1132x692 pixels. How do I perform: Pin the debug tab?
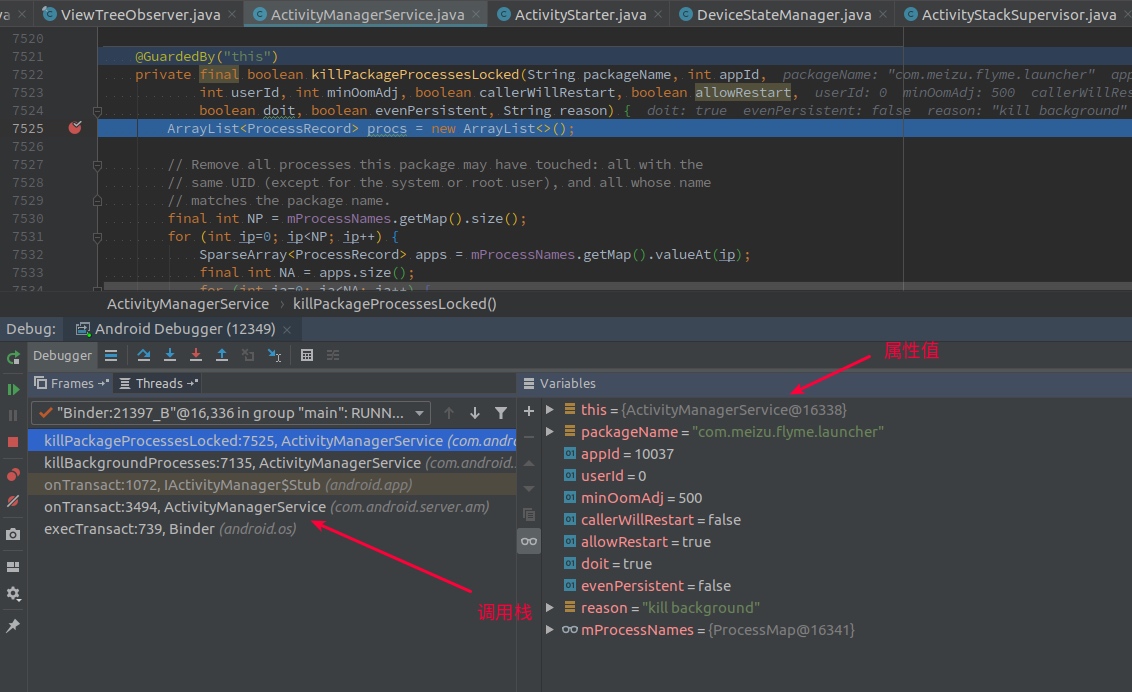click(x=13, y=626)
